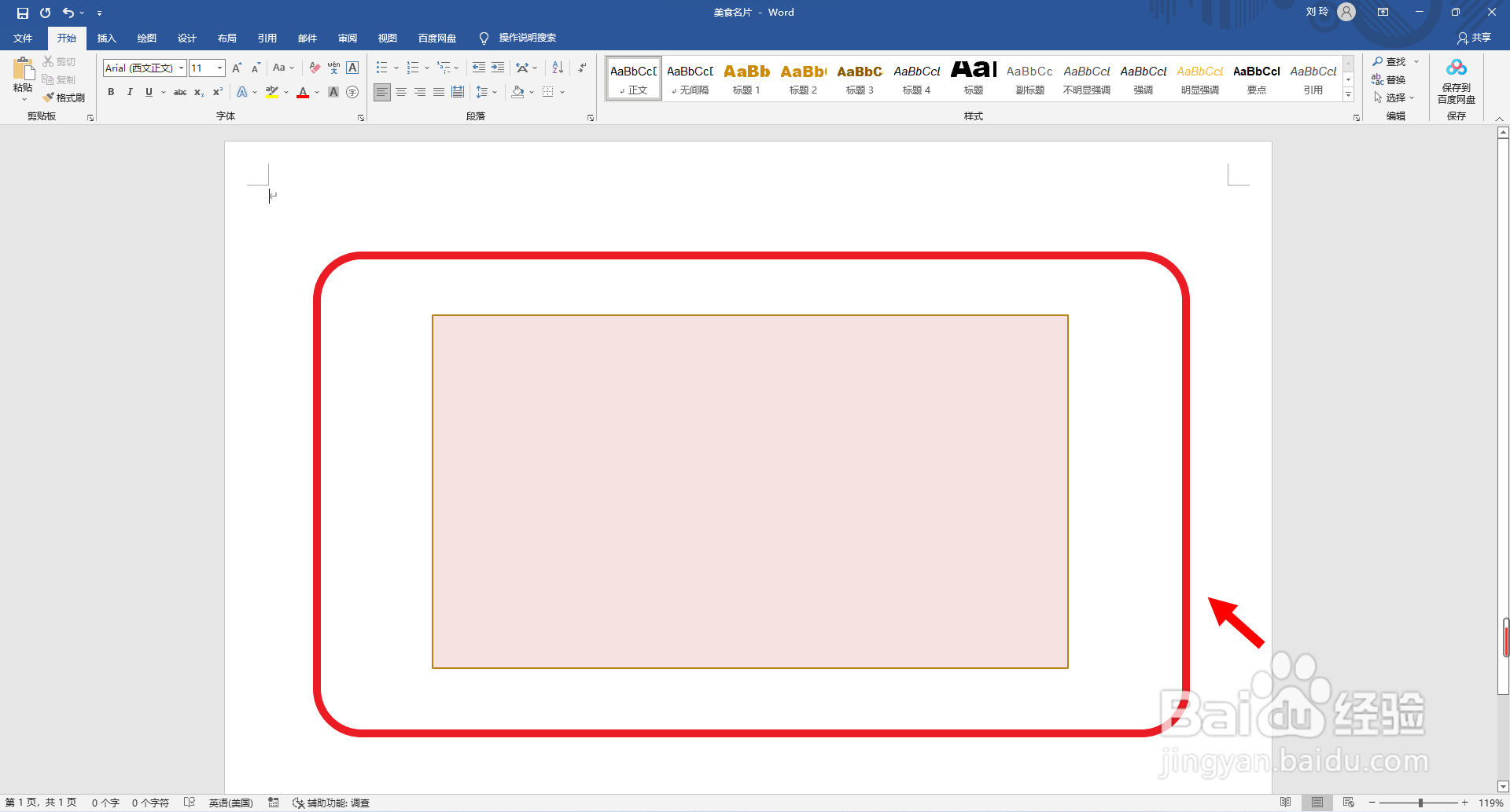Open the Arial font name dropdown
This screenshot has width=1510, height=812.
coord(181,68)
